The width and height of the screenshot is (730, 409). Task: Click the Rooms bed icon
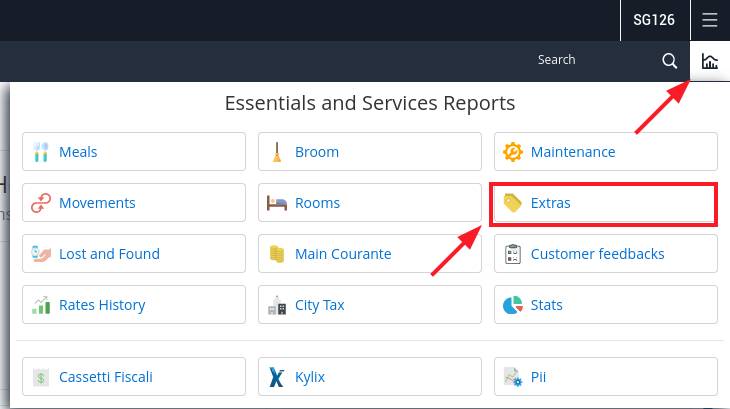coord(277,203)
